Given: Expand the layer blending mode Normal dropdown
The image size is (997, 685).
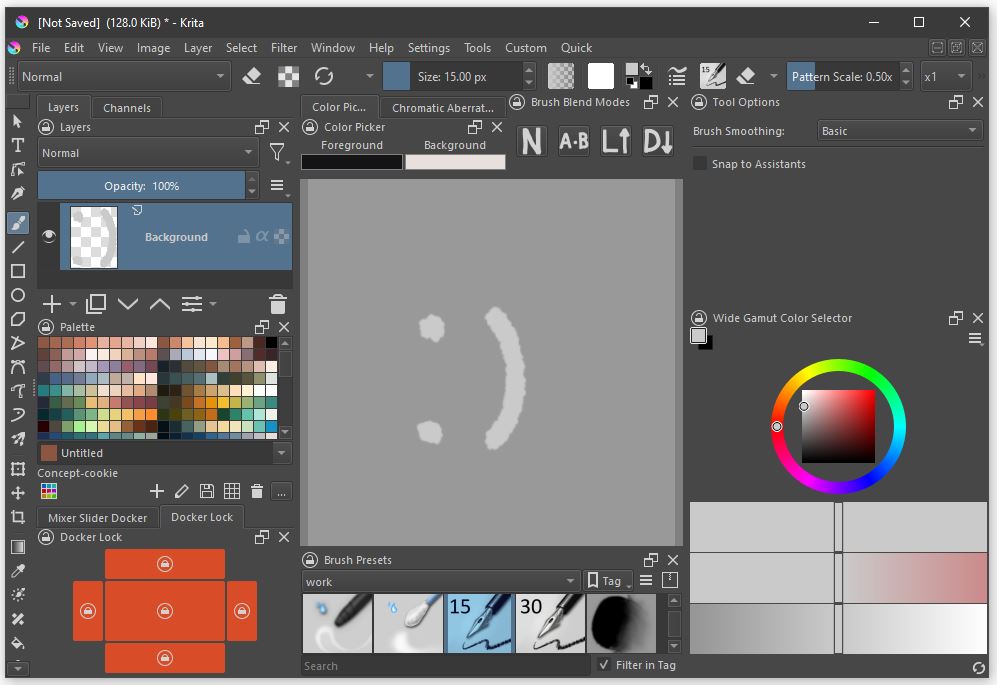Looking at the screenshot, I should click(x=149, y=153).
